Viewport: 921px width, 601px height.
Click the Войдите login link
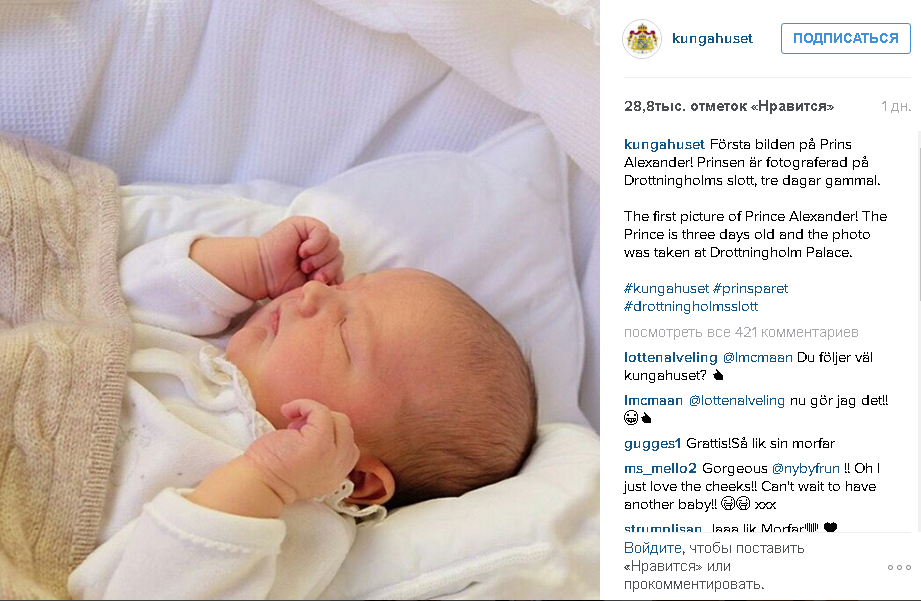pyautogui.click(x=653, y=548)
